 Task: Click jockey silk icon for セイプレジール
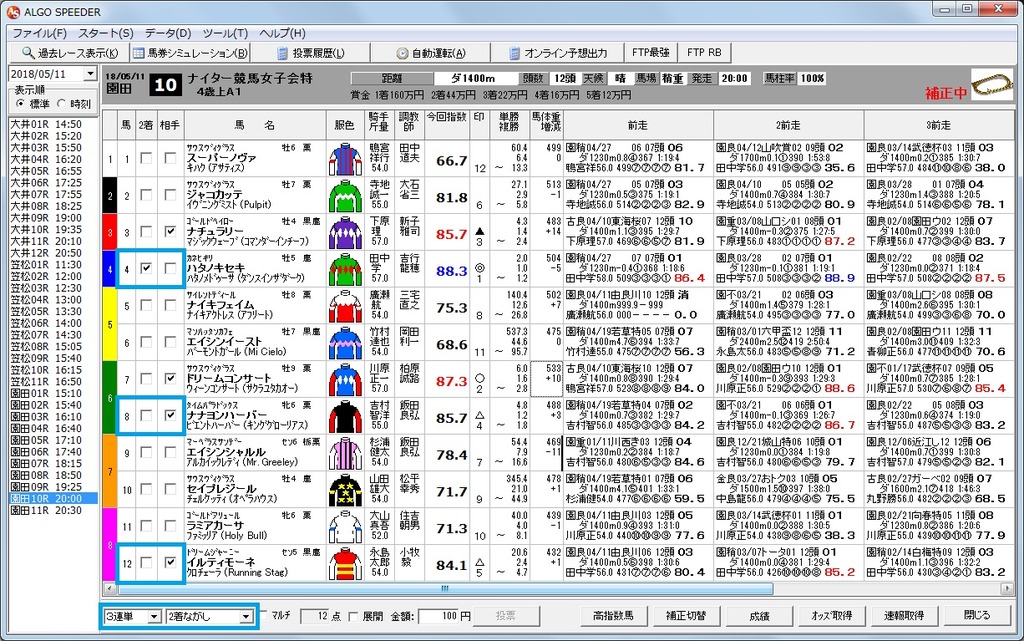pyautogui.click(x=345, y=491)
